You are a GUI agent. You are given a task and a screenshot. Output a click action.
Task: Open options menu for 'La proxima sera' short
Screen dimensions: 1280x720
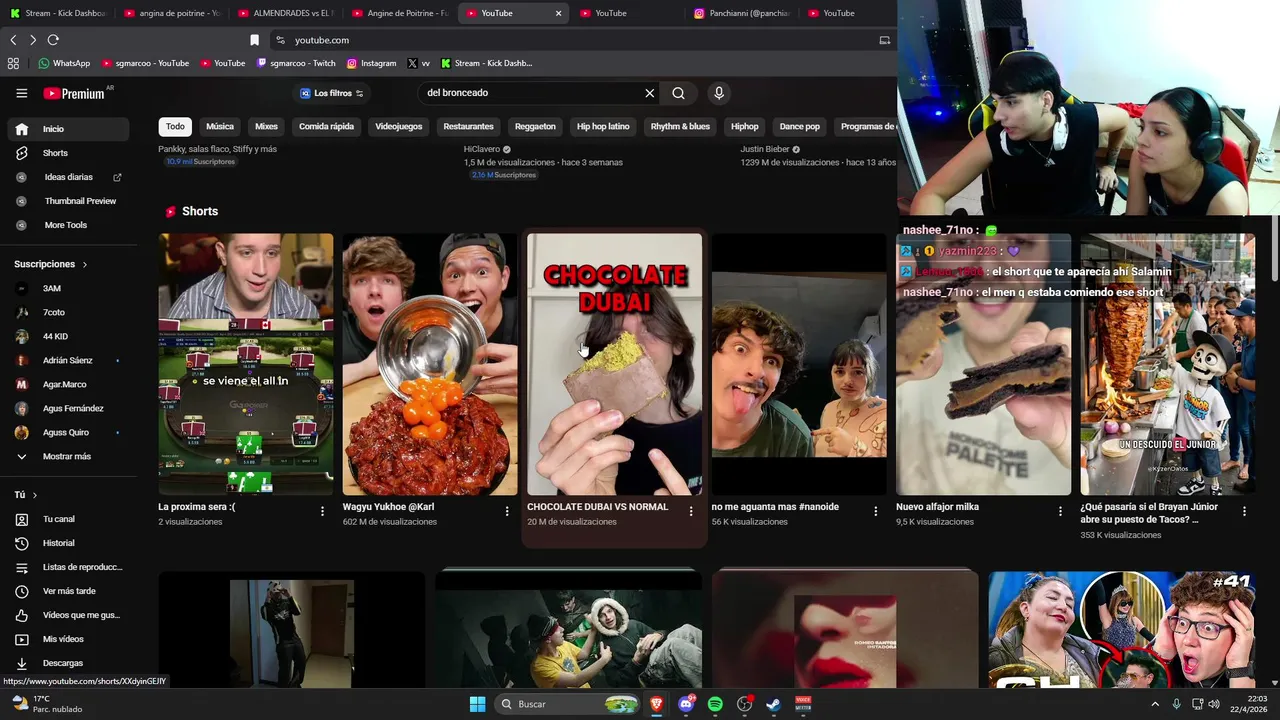pos(322,511)
